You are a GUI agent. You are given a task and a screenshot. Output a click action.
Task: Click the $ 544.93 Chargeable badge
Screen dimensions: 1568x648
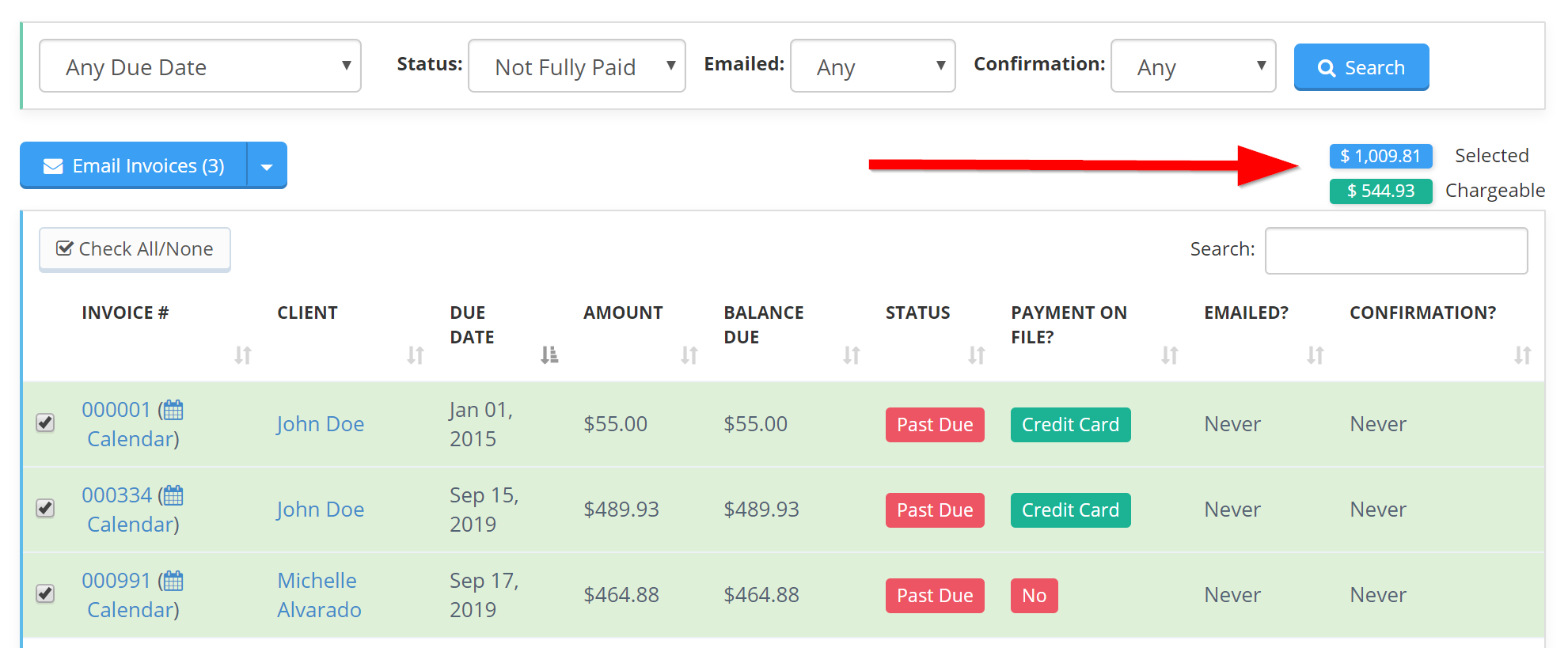point(1381,191)
